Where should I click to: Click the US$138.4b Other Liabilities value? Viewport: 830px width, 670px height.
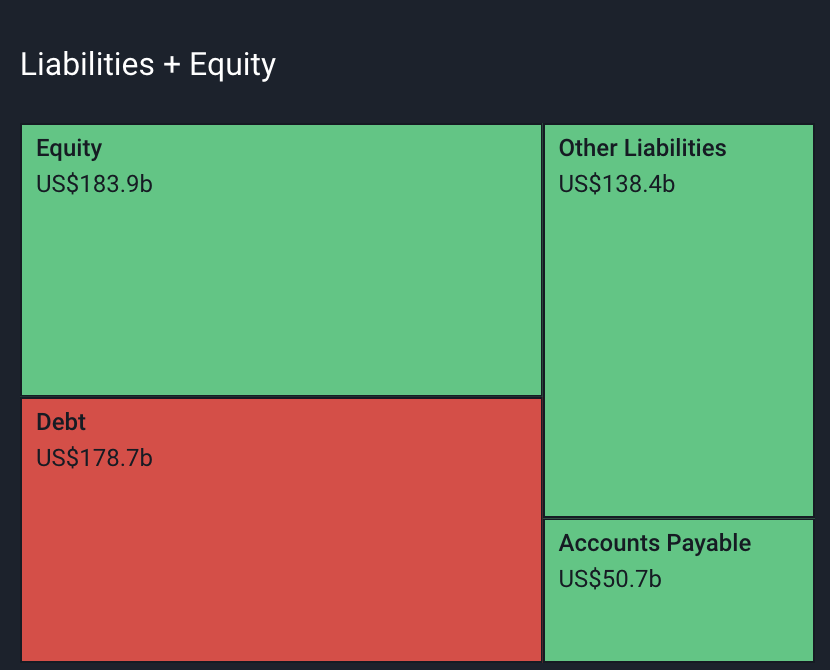617,184
